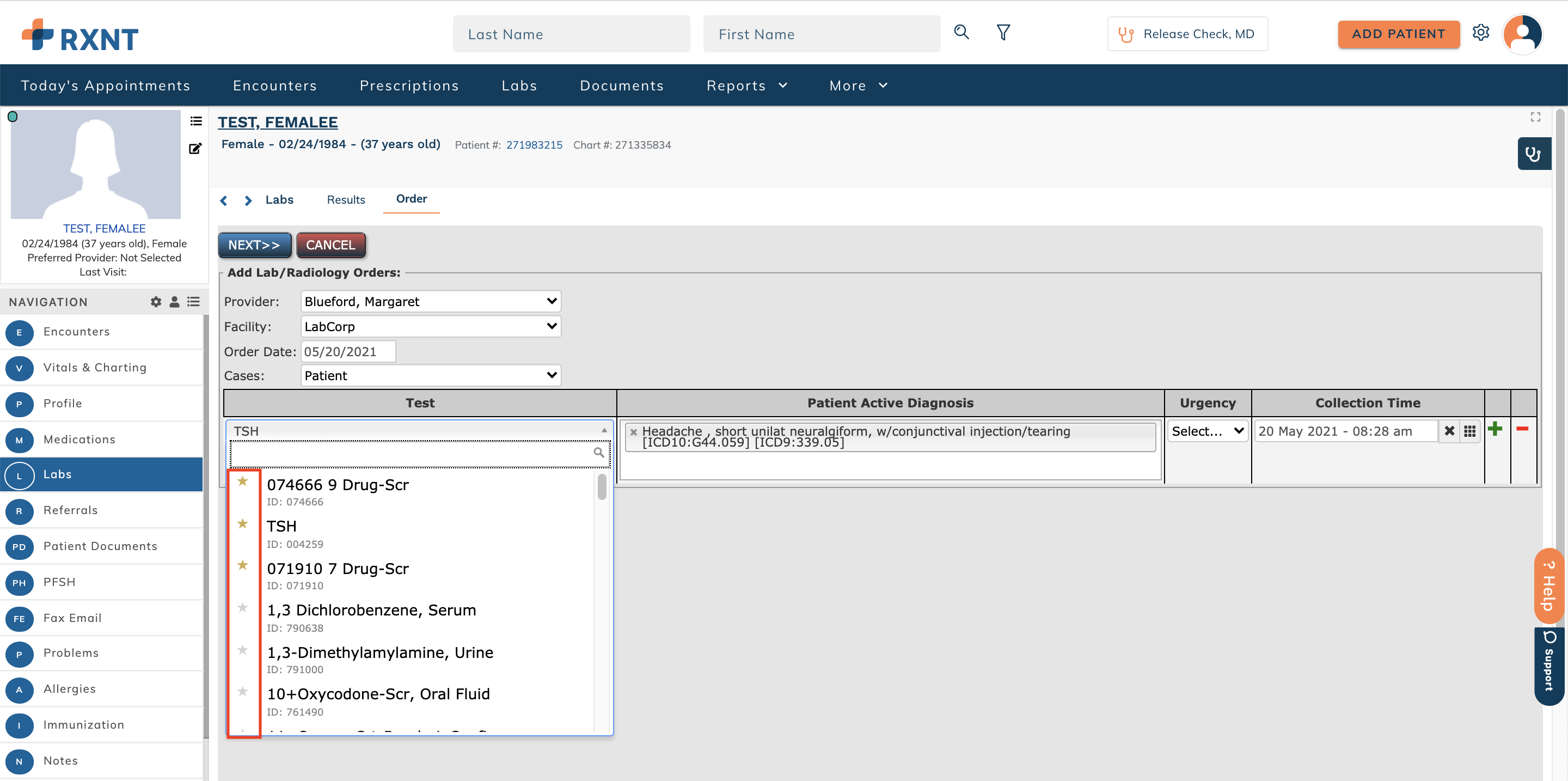Open the collection time calendar grid
The image size is (1568, 781).
click(x=1469, y=431)
